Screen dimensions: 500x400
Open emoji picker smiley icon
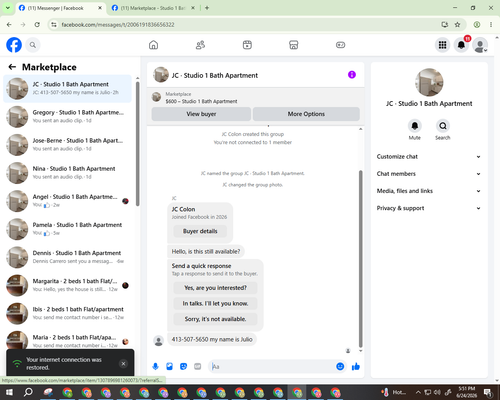click(x=340, y=367)
